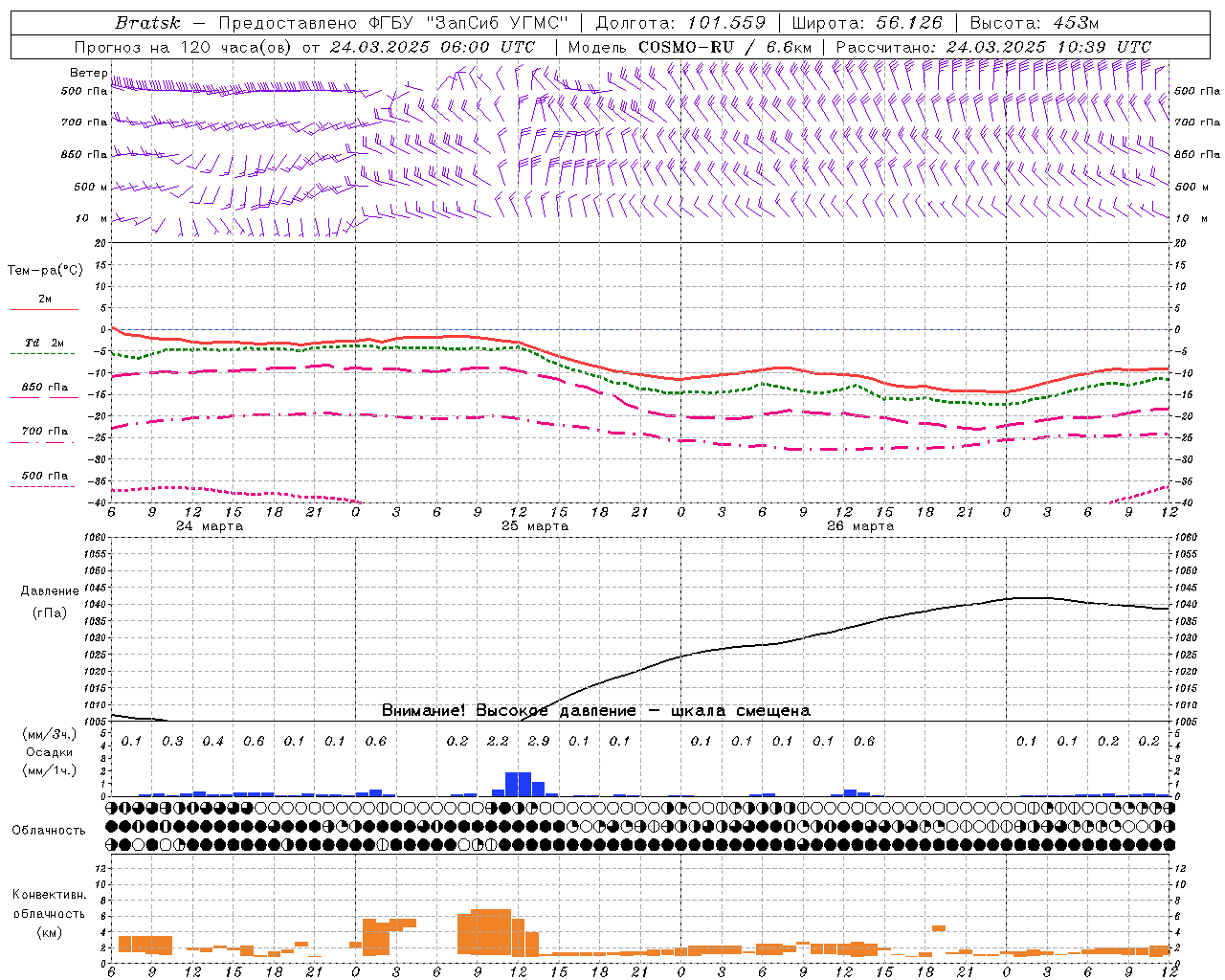Click the 2.9 precipitation amount value
The width and height of the screenshot is (1225, 980).
pyautogui.click(x=538, y=742)
